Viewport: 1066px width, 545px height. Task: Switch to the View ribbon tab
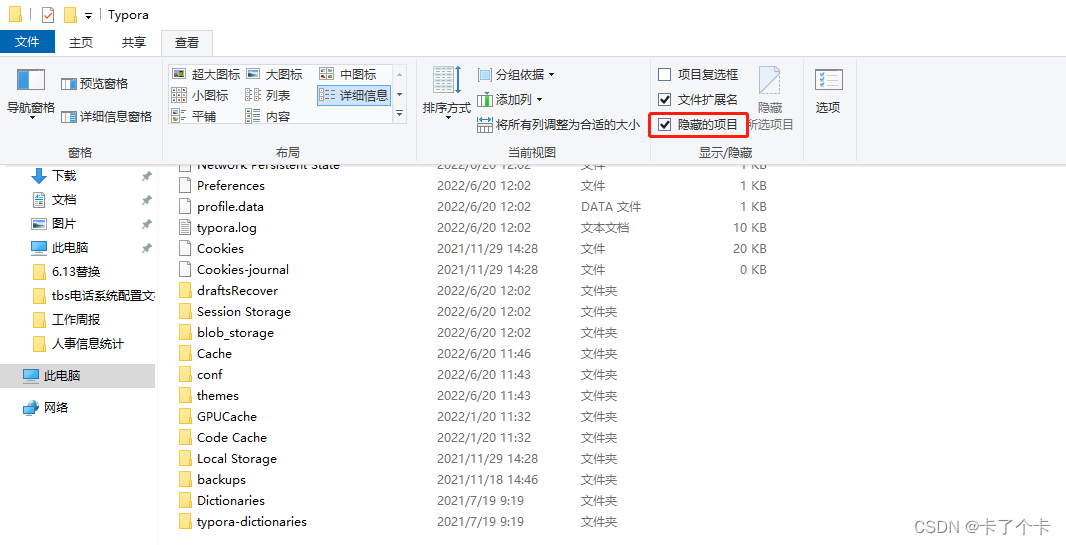(187, 42)
